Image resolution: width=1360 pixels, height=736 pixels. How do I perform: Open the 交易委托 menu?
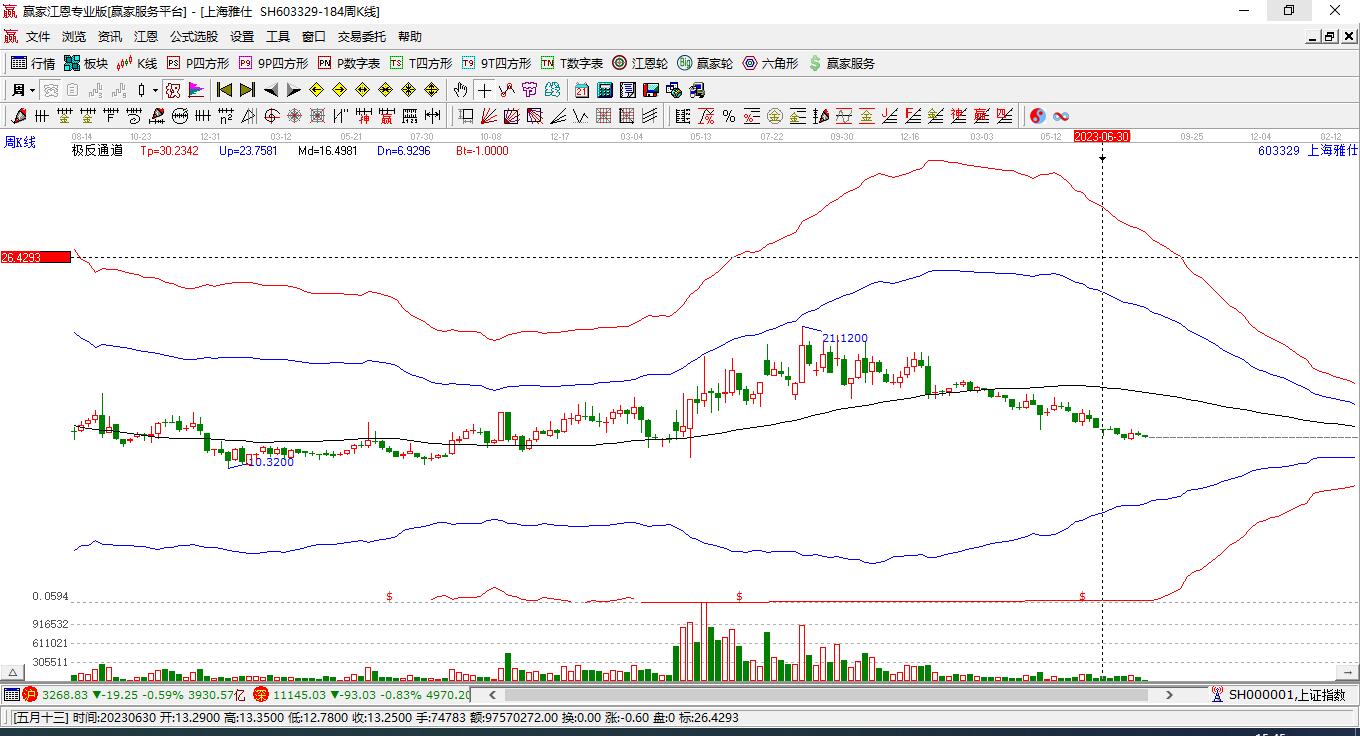tap(362, 37)
